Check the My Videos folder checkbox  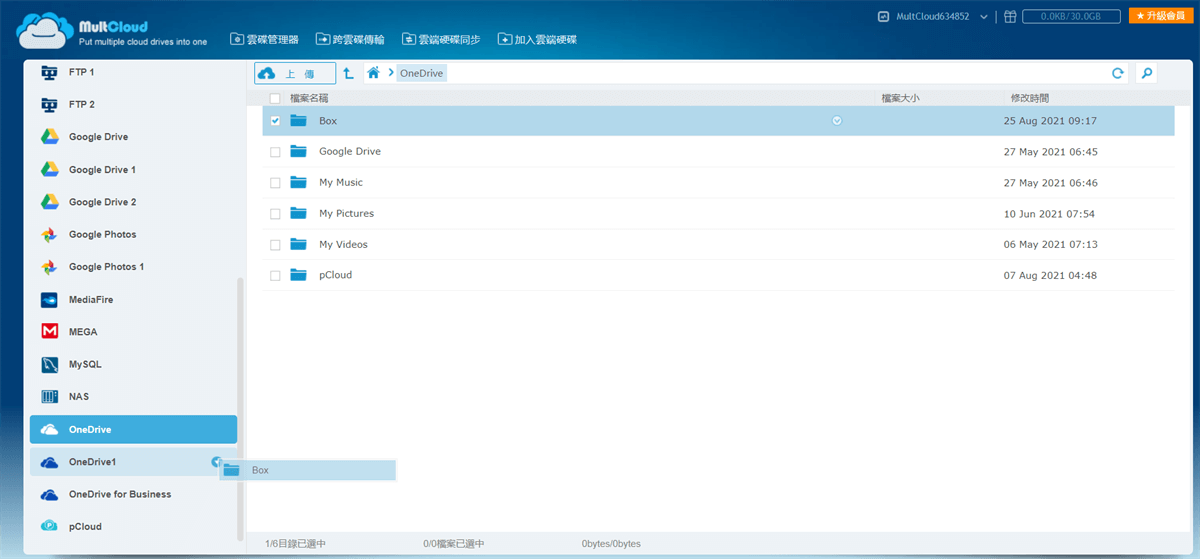pos(275,245)
